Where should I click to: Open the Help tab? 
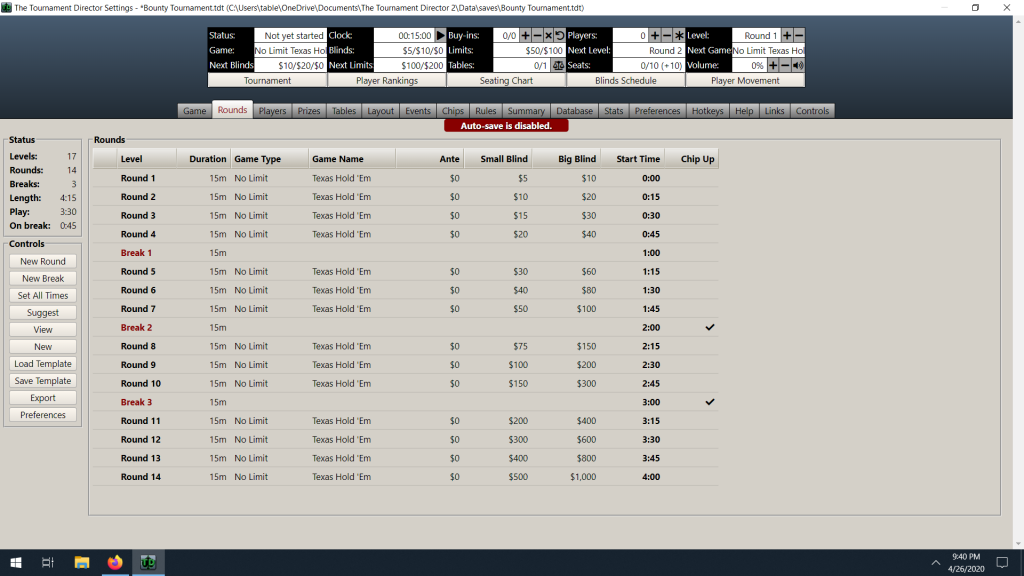point(744,111)
